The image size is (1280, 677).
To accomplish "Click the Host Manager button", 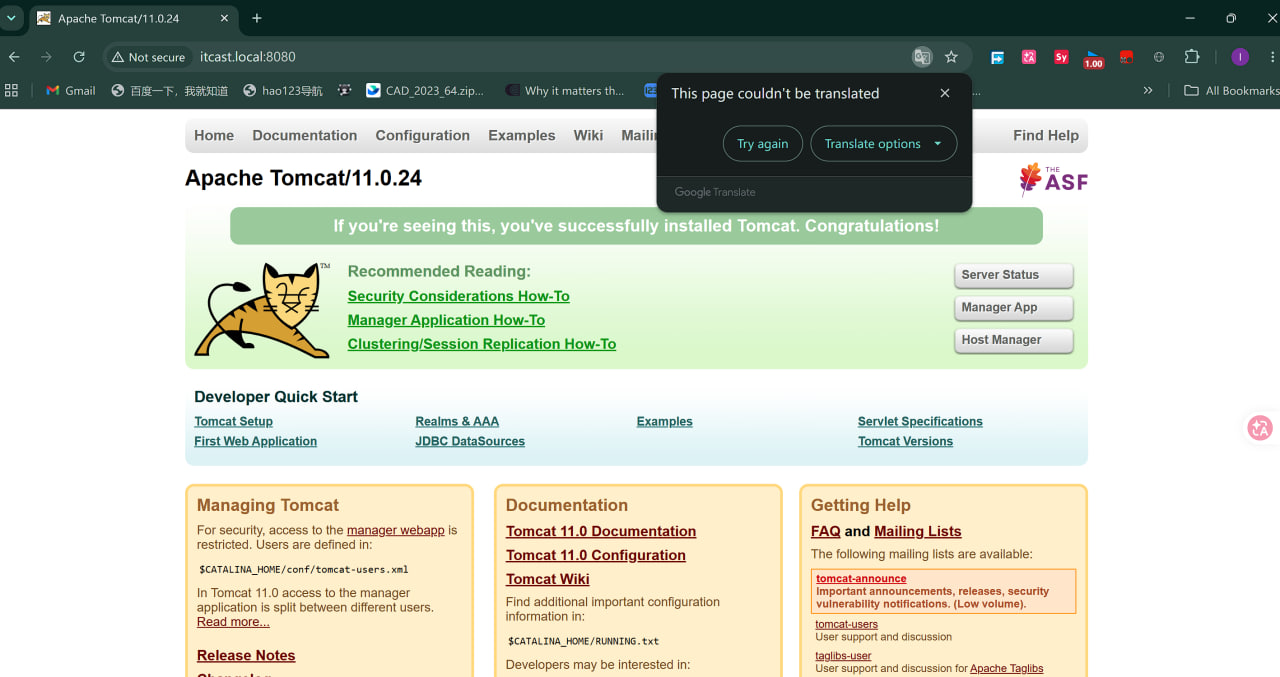I will point(1013,340).
